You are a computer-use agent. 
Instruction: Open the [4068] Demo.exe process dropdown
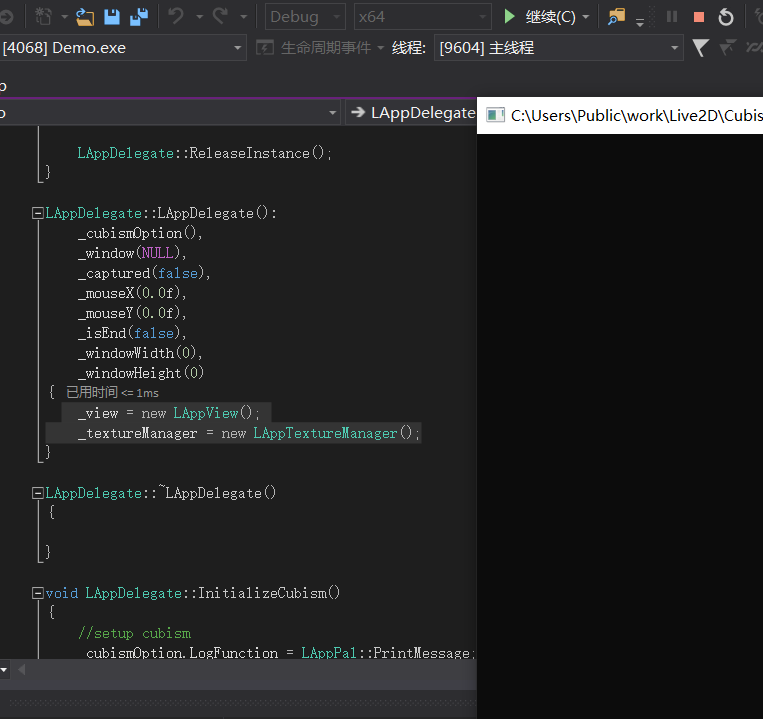tap(122, 48)
